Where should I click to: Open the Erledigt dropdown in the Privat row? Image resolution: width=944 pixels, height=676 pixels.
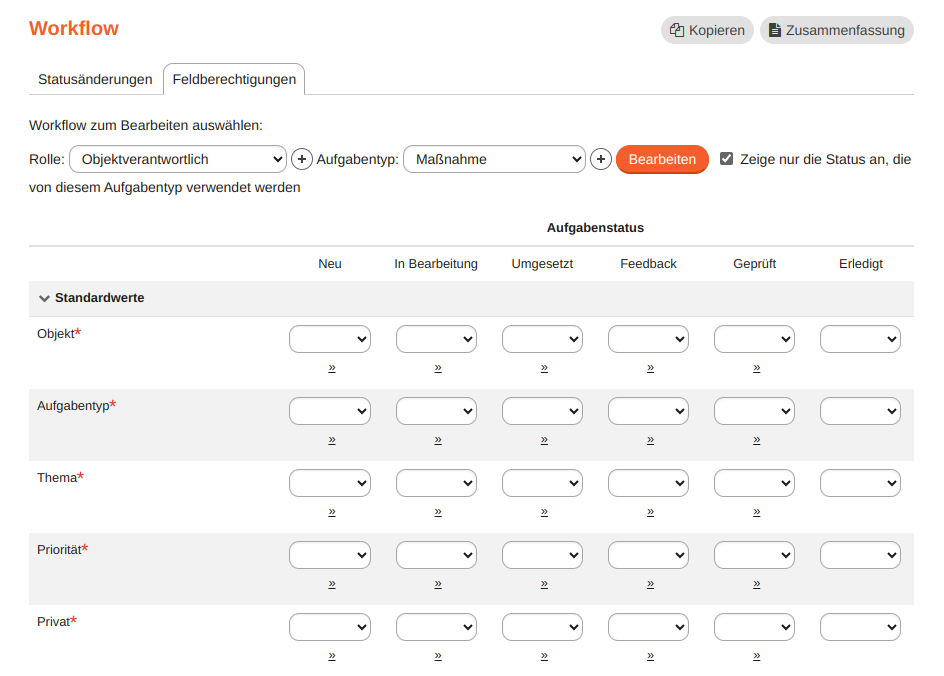point(860,626)
